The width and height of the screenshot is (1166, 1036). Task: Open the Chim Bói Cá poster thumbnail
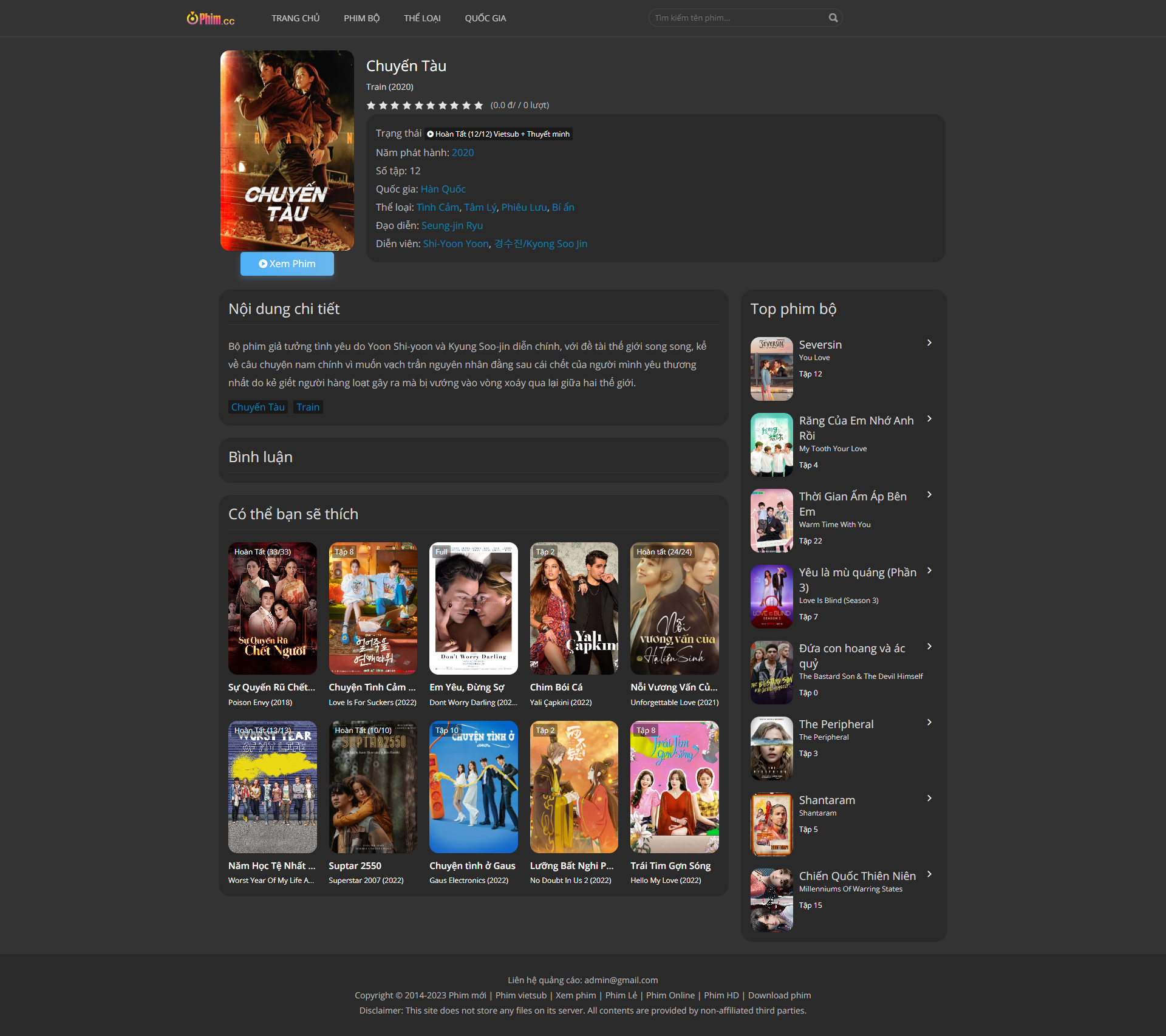[574, 608]
